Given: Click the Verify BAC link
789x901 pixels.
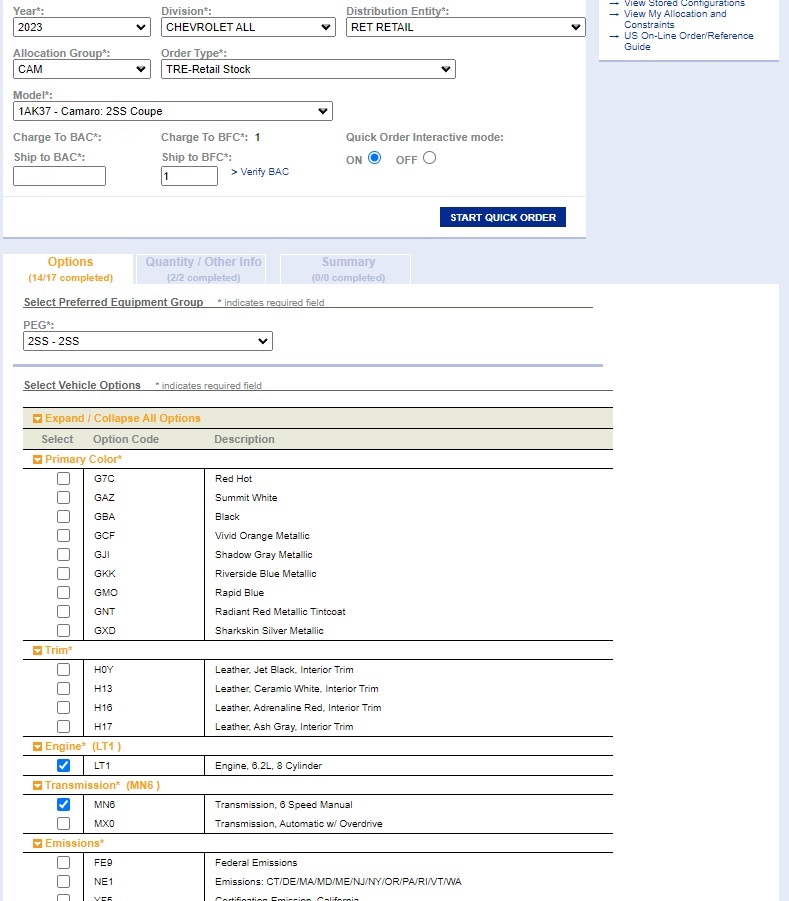Looking at the screenshot, I should pos(260,172).
